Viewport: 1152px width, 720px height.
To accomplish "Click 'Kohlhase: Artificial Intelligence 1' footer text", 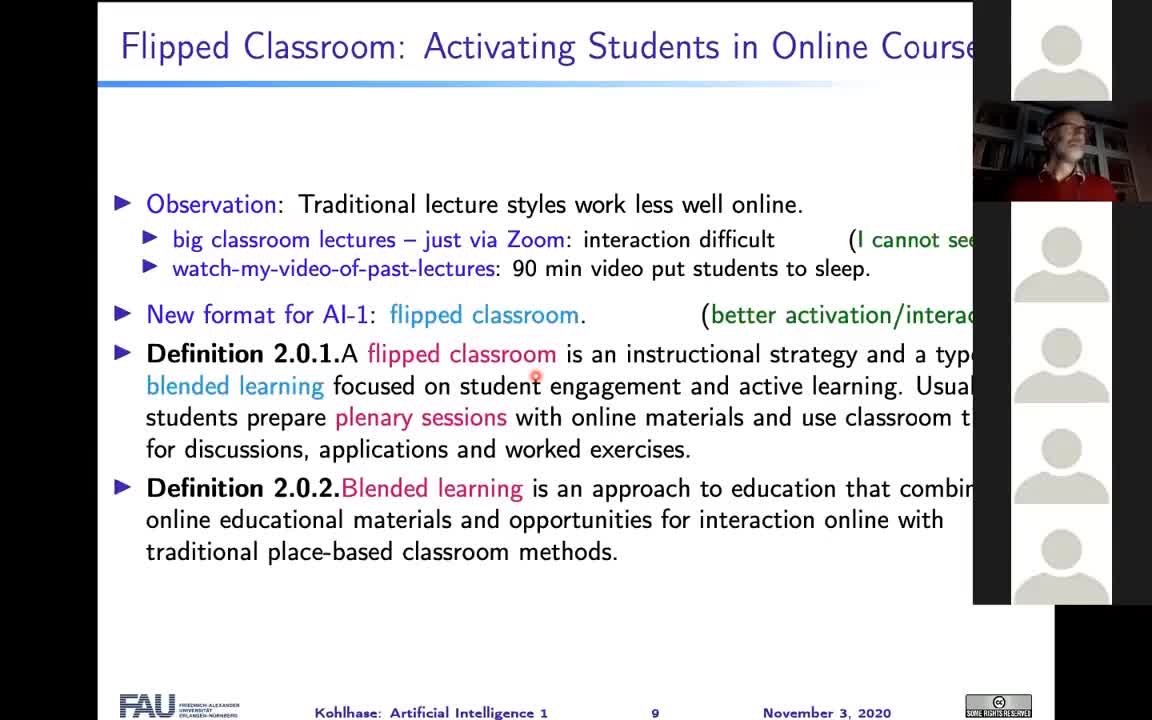I will [431, 713].
